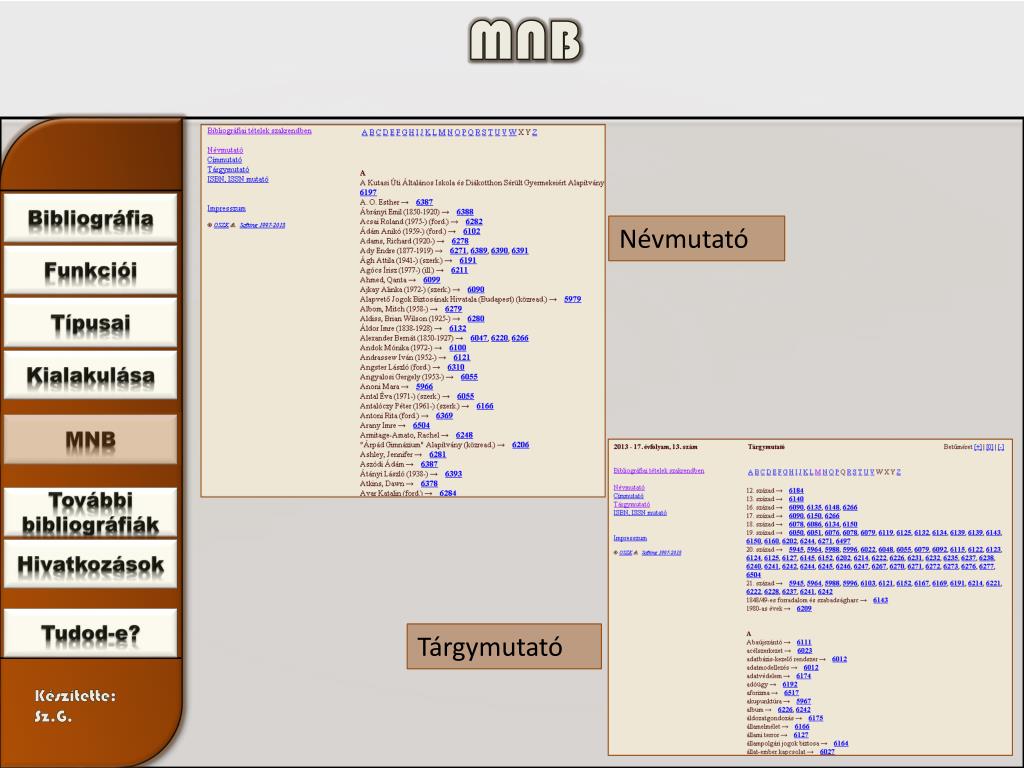Click the large Tárgymutató label box

[x=504, y=647]
